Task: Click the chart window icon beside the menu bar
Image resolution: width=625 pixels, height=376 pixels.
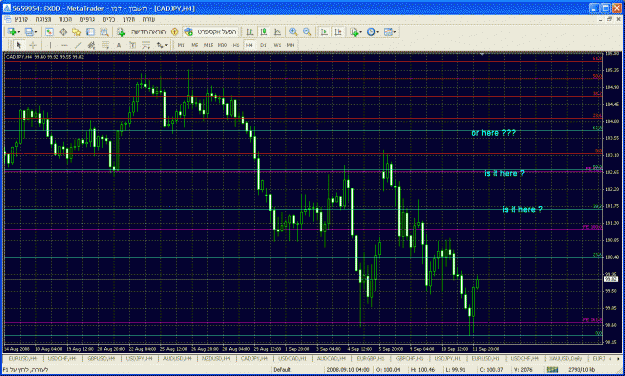Action: (x=7, y=19)
